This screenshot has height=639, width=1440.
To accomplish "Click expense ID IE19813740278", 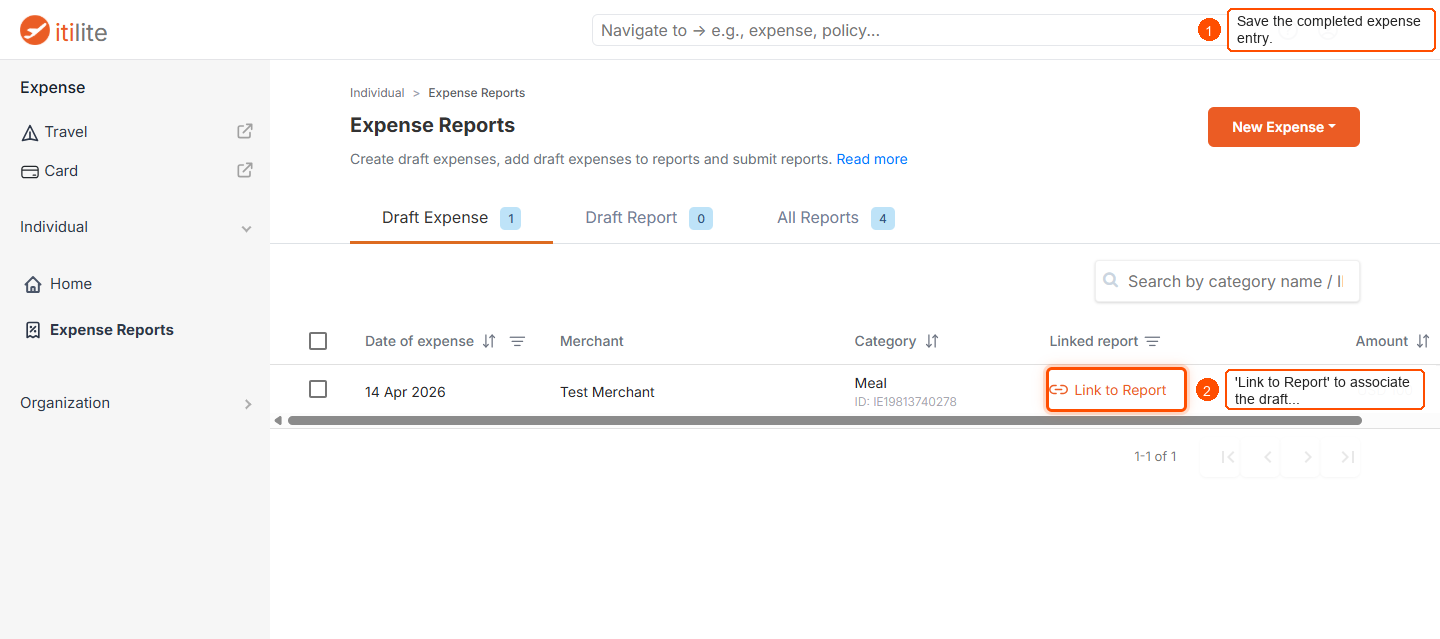I will click(x=906, y=402).
